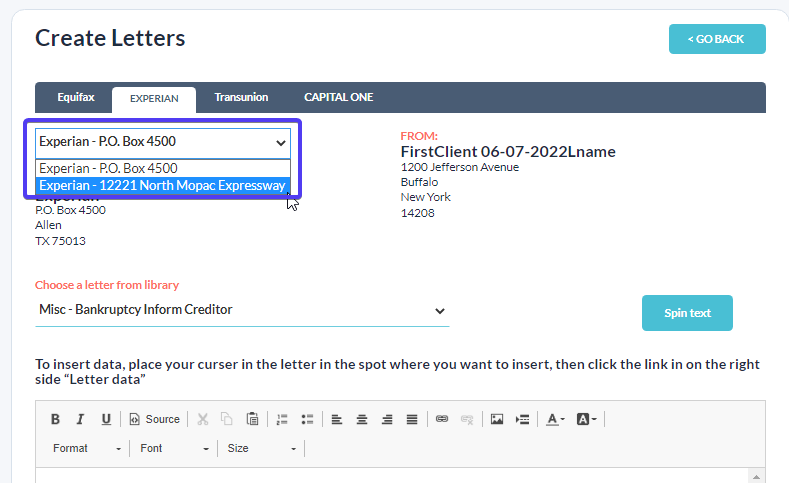Open the text color picker
The image size is (789, 483).
555,419
